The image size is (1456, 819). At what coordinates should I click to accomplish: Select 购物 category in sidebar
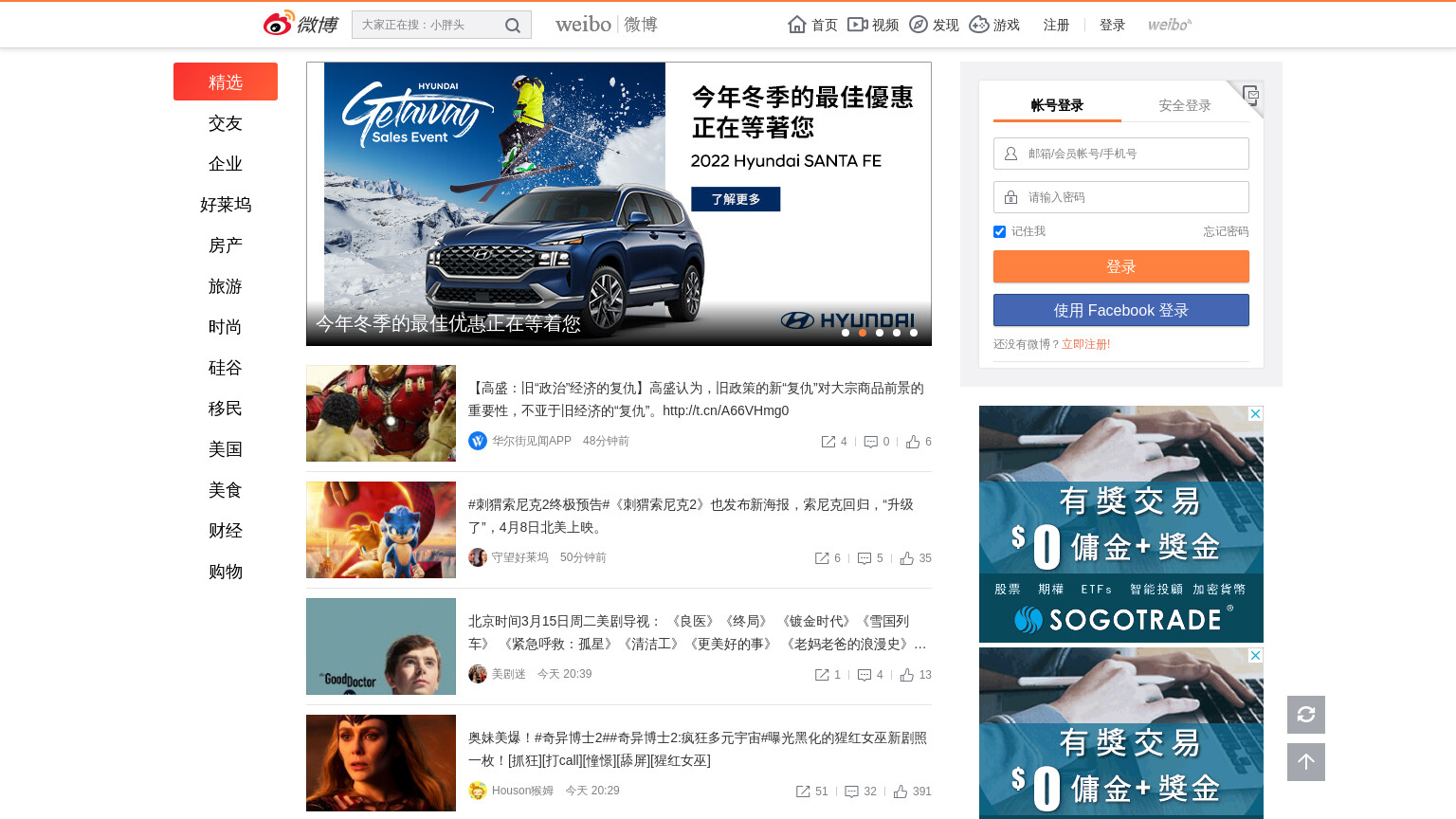pos(226,572)
